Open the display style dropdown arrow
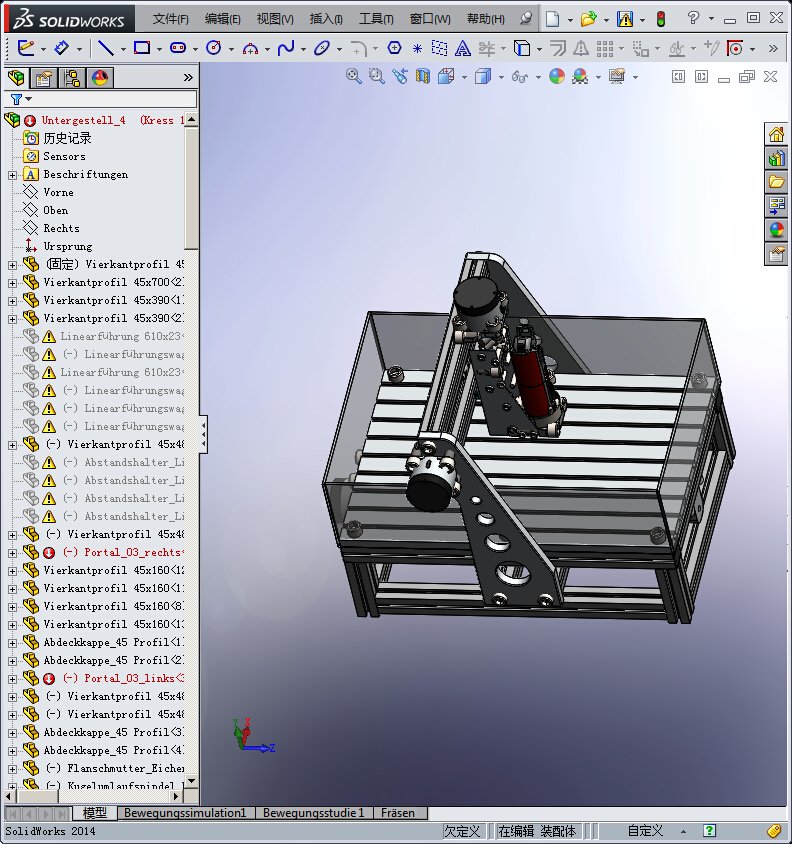This screenshot has width=792, height=844. click(x=501, y=78)
